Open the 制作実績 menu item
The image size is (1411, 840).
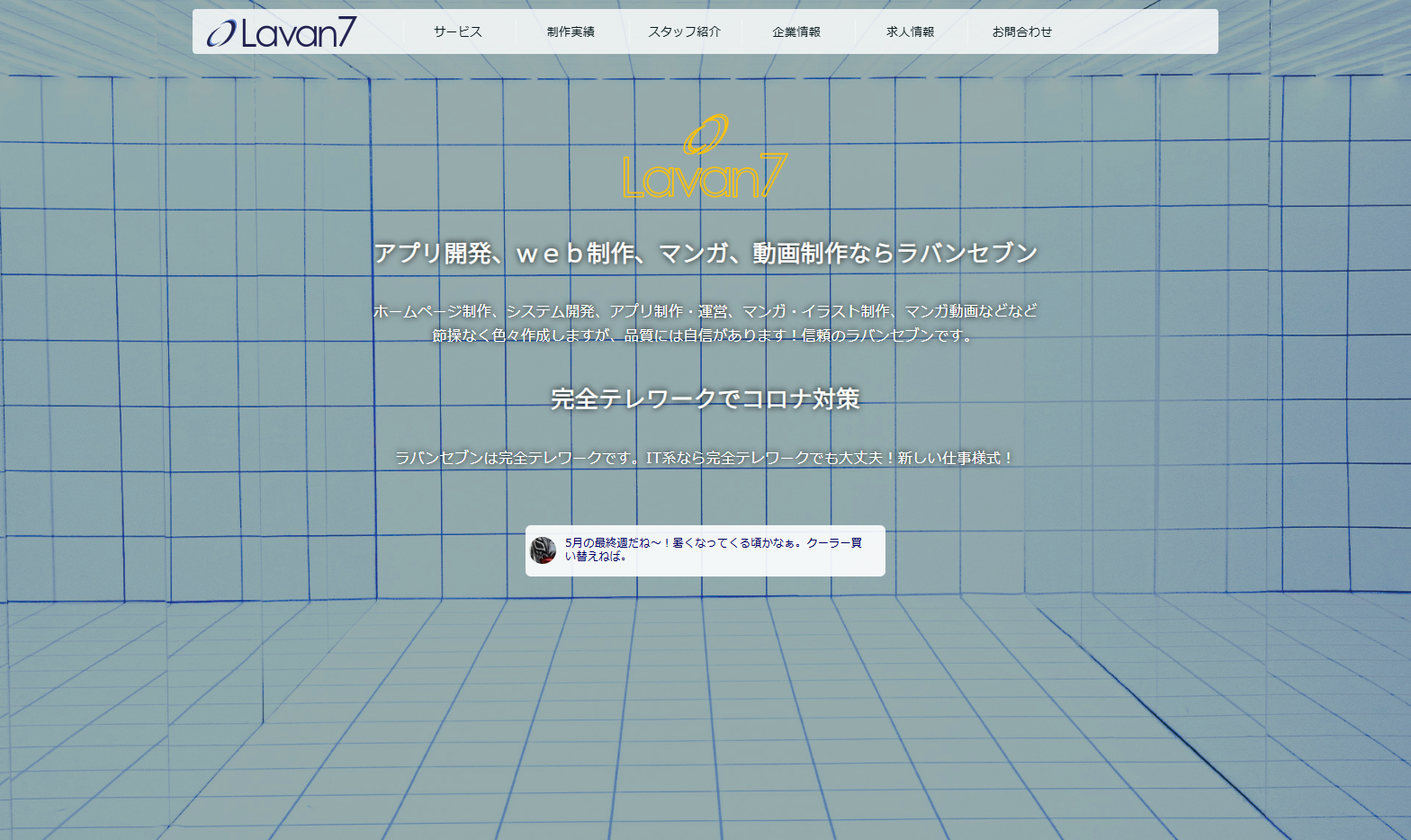coord(571,31)
